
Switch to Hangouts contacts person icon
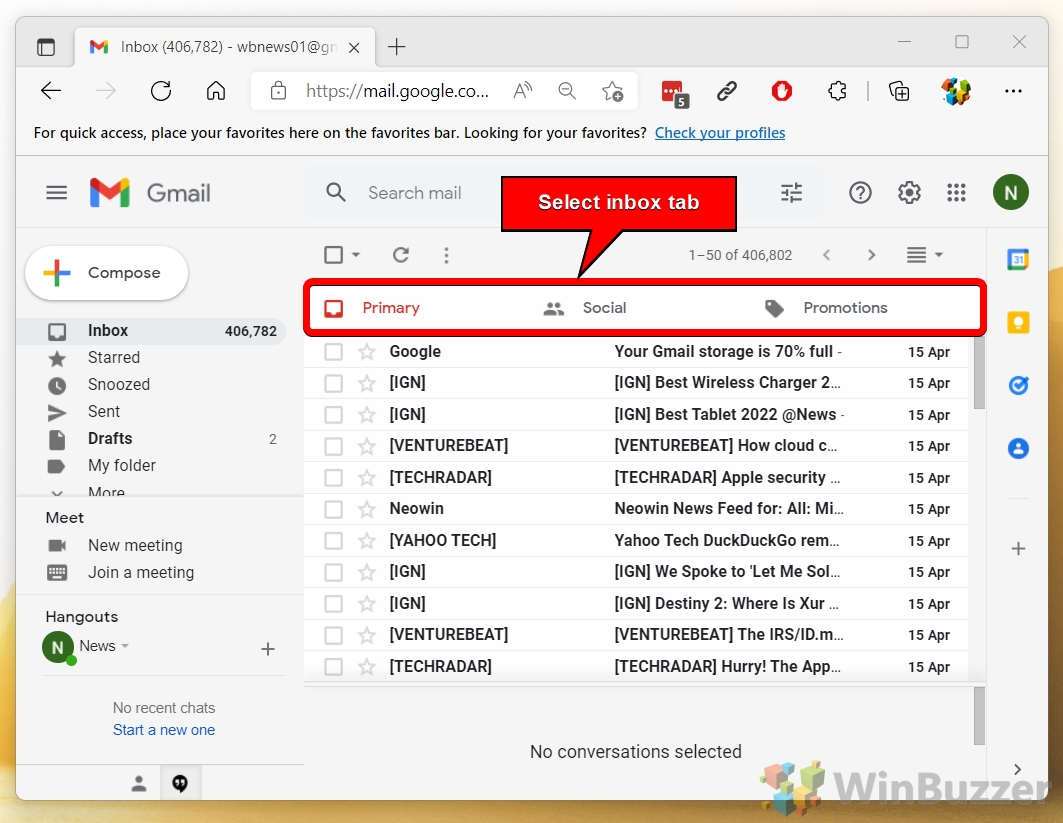point(139,784)
